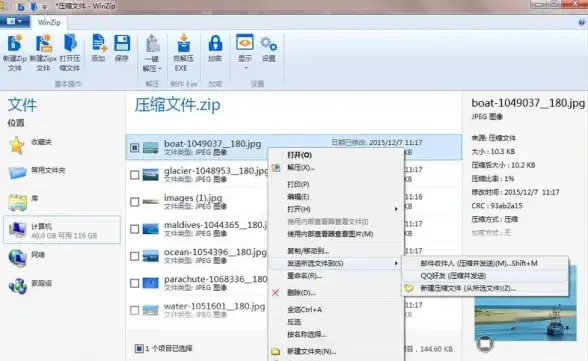Uncheck boat-1049037__180.jpg checkbox
This screenshot has width=588, height=361.
[135, 147]
